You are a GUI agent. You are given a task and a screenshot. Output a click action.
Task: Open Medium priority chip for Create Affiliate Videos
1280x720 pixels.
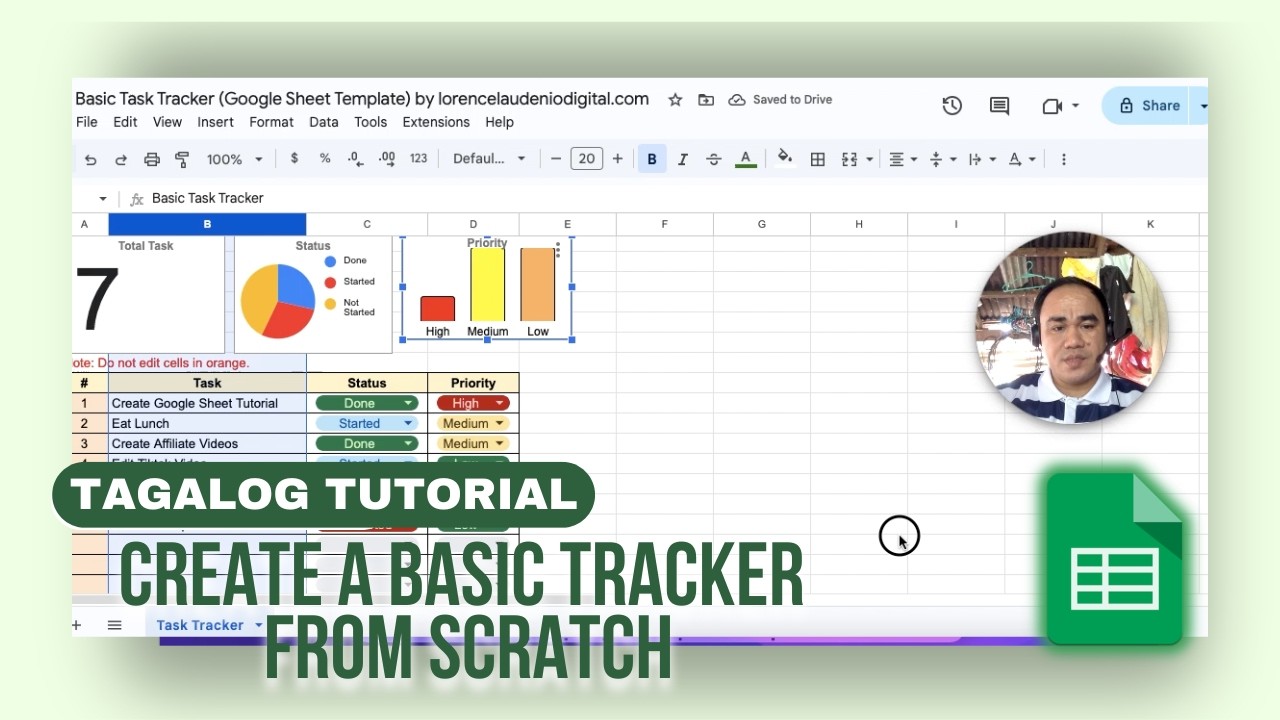tap(473, 443)
